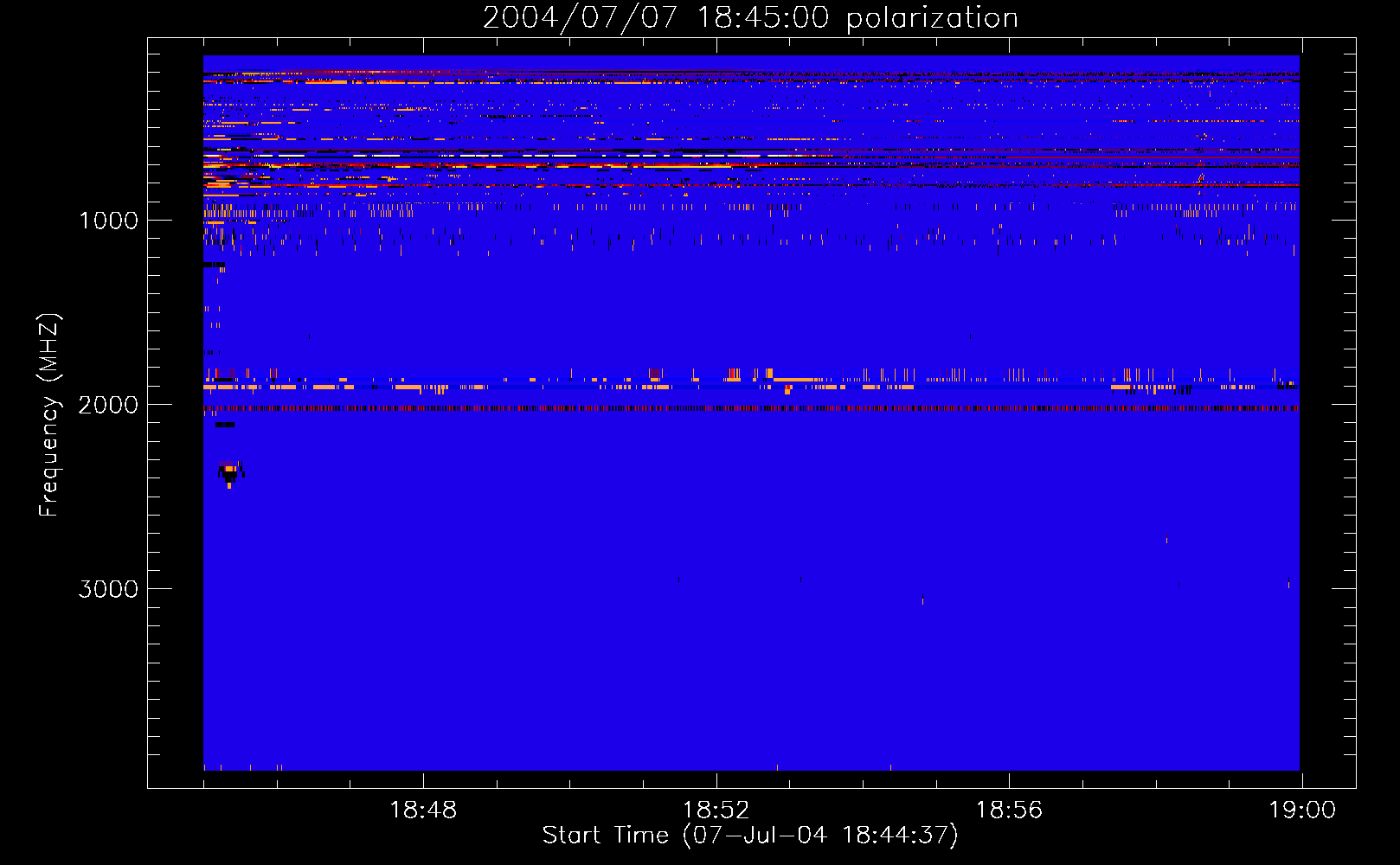Select the 18:56 time axis label

1009,811
